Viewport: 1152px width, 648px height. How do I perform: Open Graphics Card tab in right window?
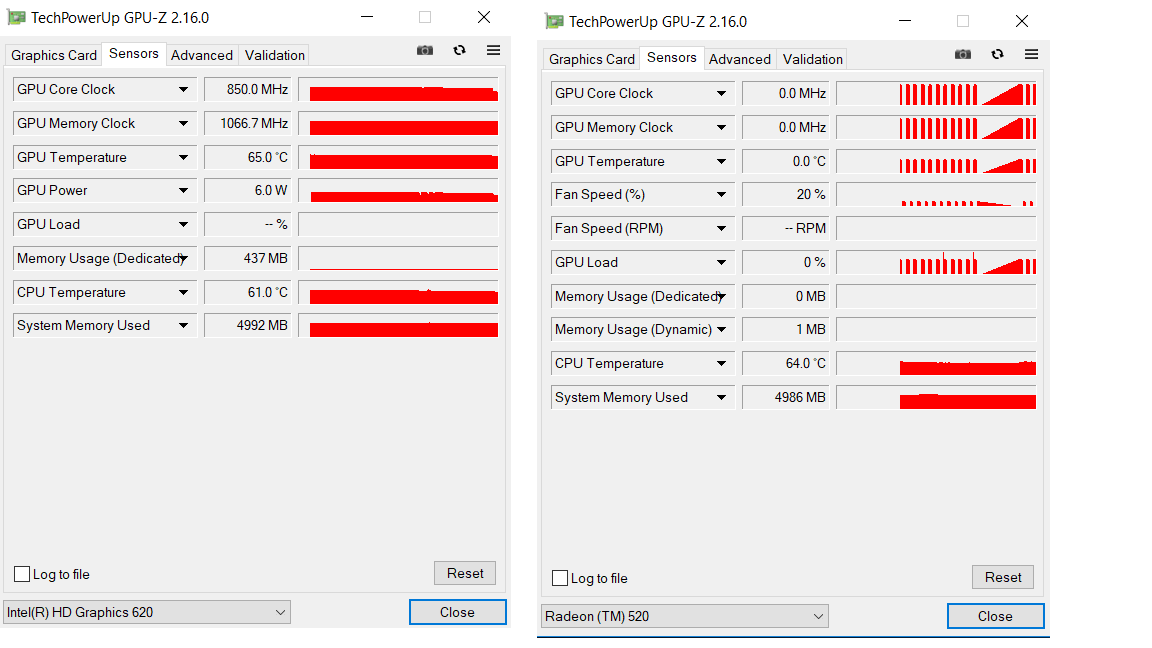tap(591, 60)
